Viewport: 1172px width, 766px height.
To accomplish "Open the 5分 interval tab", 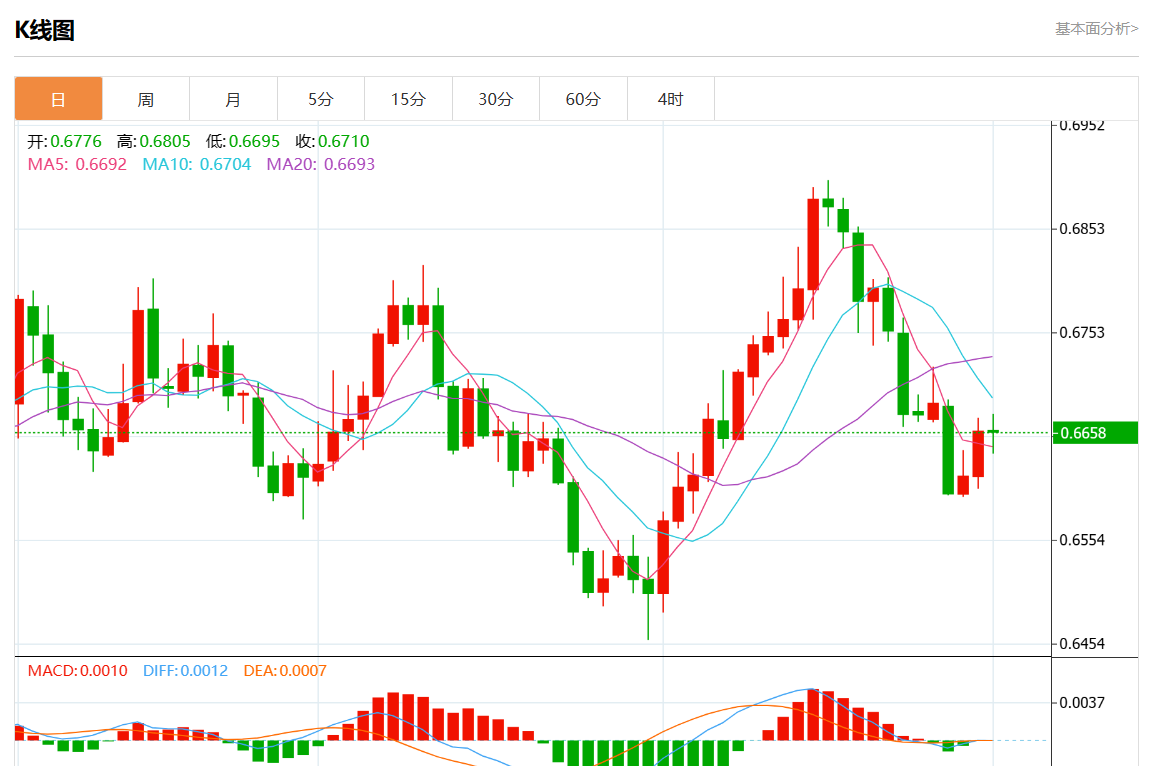I will [x=321, y=99].
